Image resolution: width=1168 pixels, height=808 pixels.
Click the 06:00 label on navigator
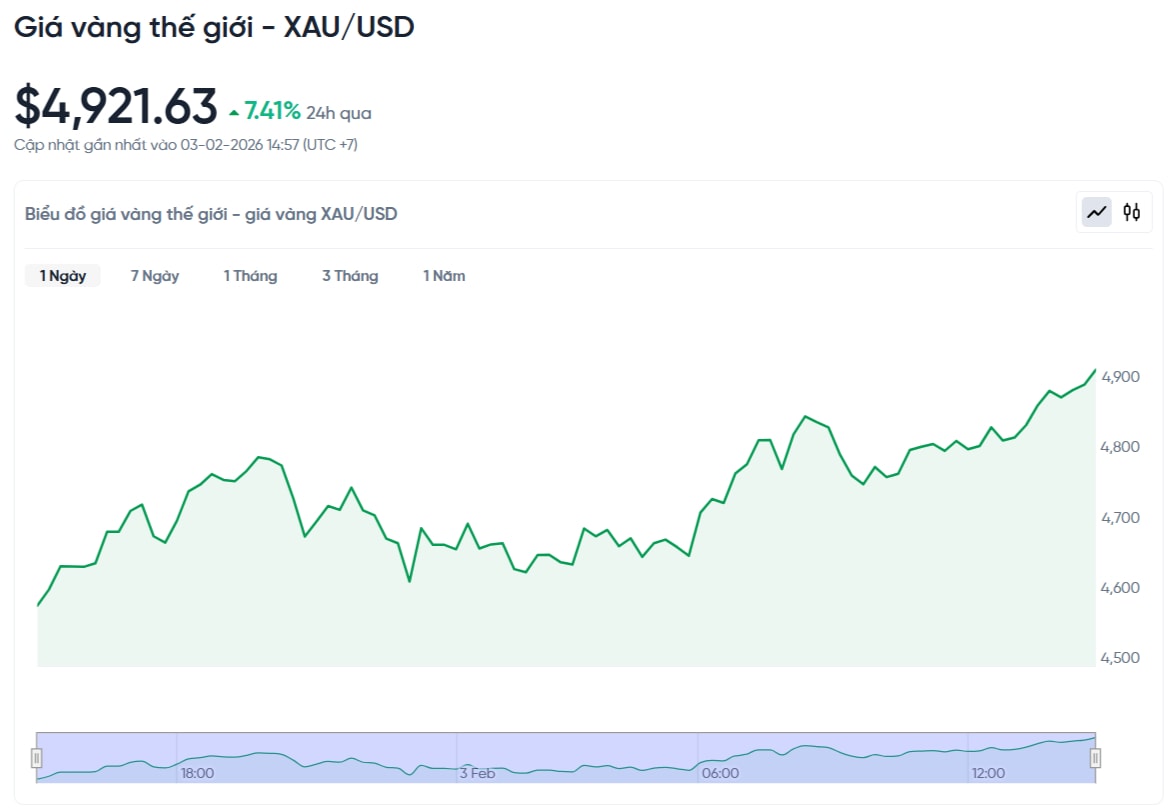pyautogui.click(x=722, y=773)
